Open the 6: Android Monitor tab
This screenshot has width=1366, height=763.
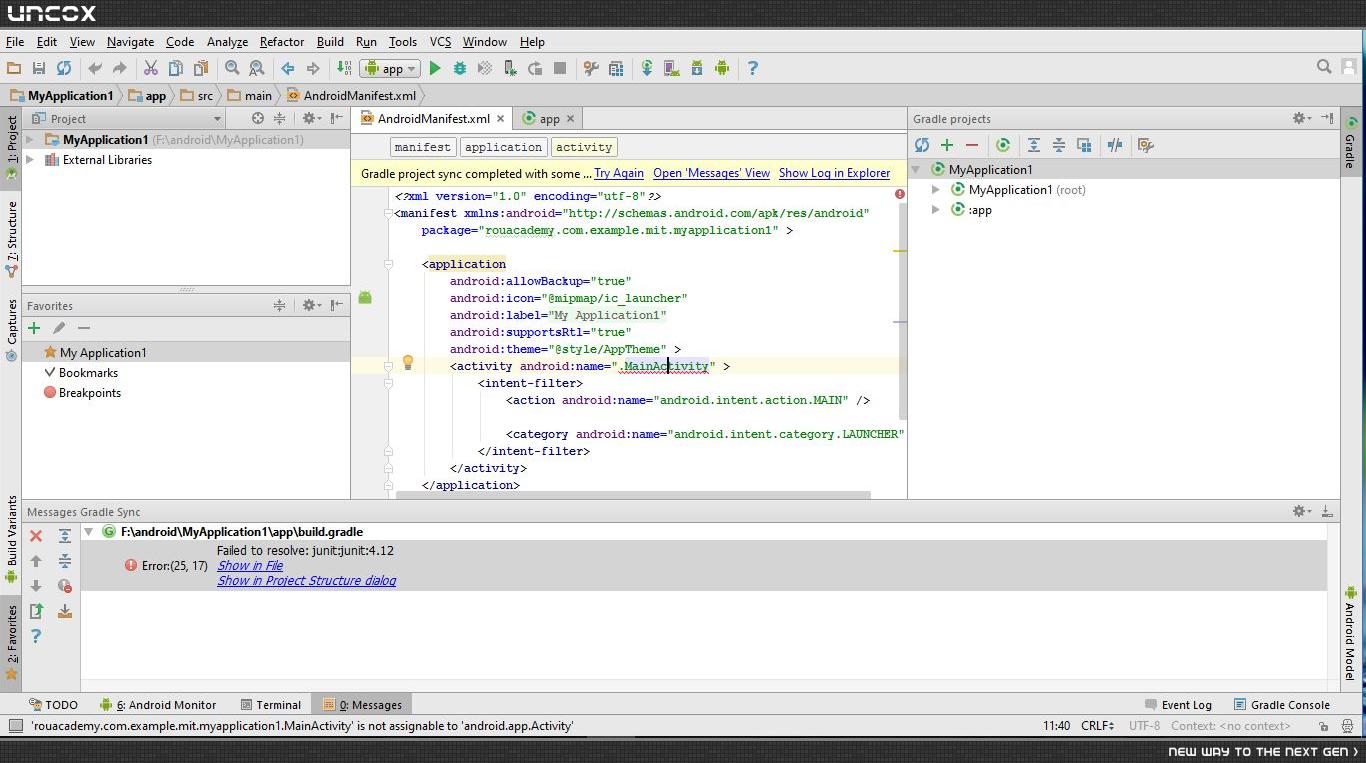tap(158, 705)
